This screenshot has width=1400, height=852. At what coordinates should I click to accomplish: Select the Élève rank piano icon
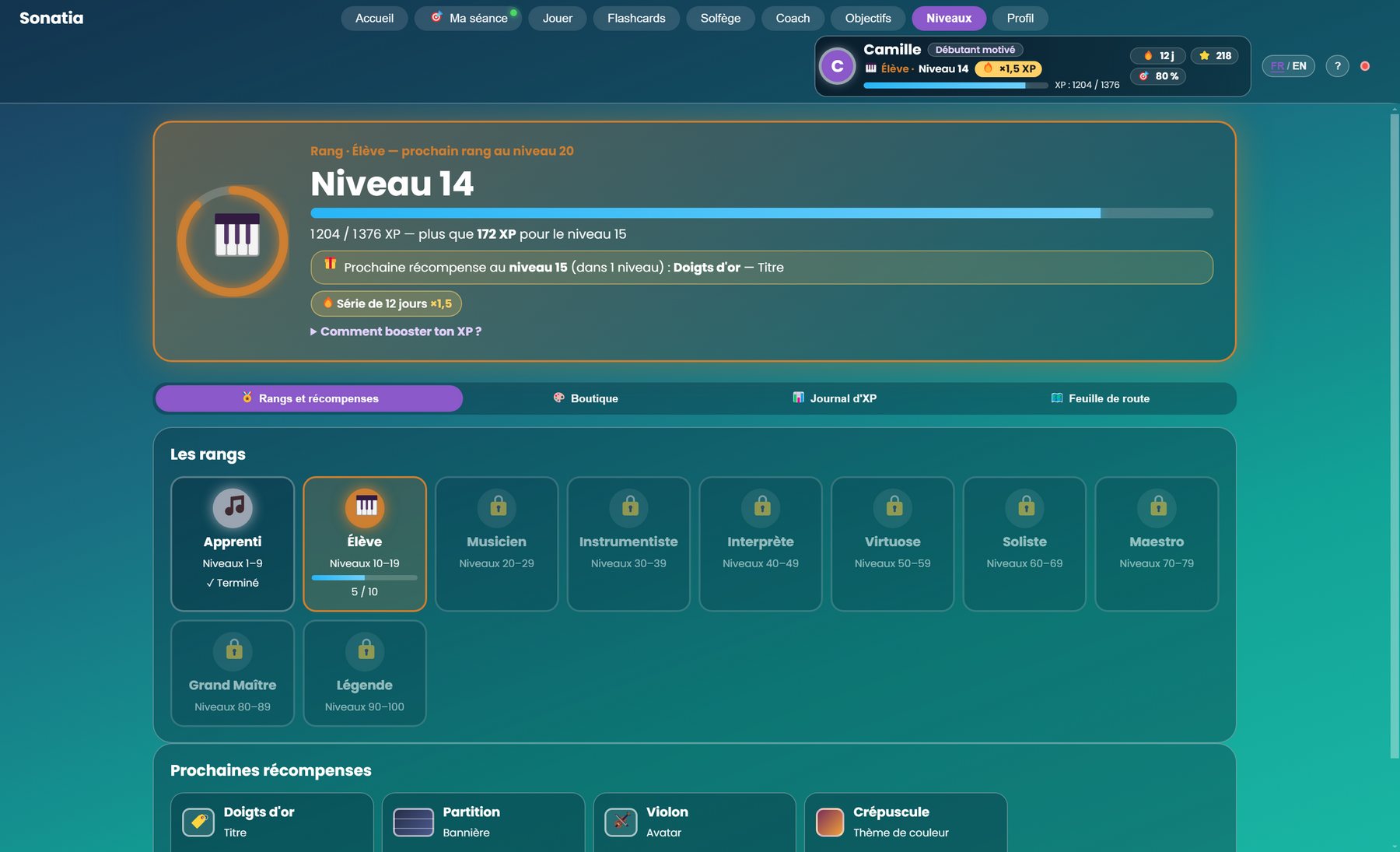[365, 507]
